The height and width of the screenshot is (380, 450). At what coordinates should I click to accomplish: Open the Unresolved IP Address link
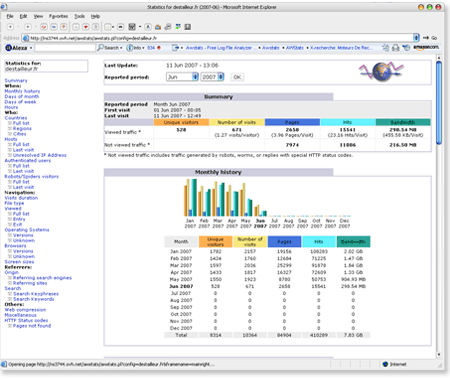40,155
